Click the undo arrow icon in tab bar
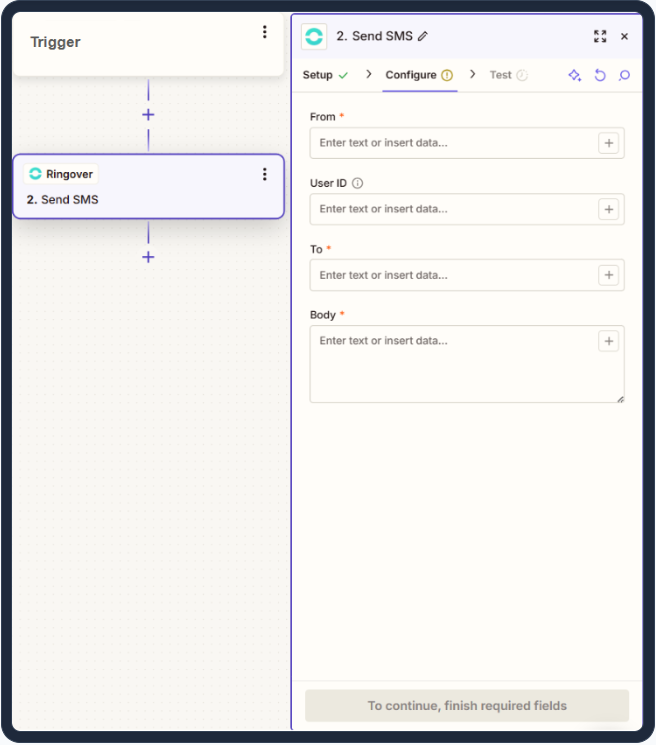Image resolution: width=656 pixels, height=745 pixels. tap(600, 75)
